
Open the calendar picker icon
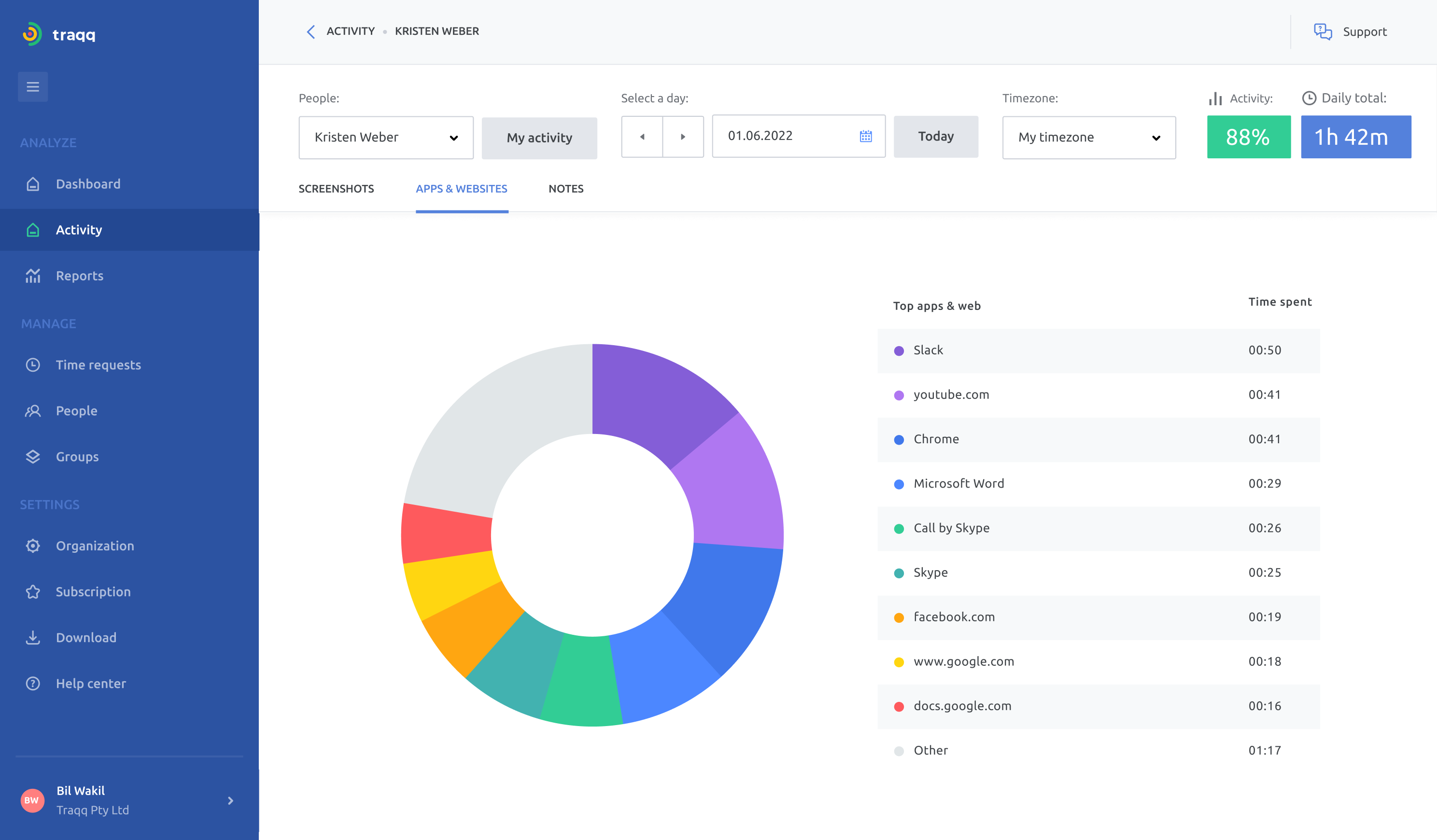866,136
